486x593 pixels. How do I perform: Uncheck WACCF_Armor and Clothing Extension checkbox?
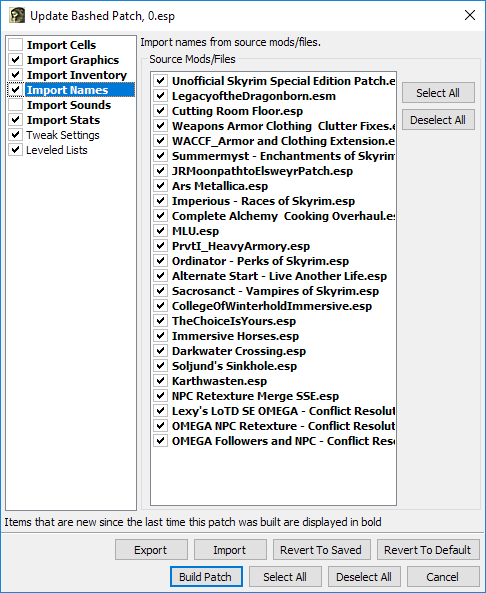tap(160, 141)
